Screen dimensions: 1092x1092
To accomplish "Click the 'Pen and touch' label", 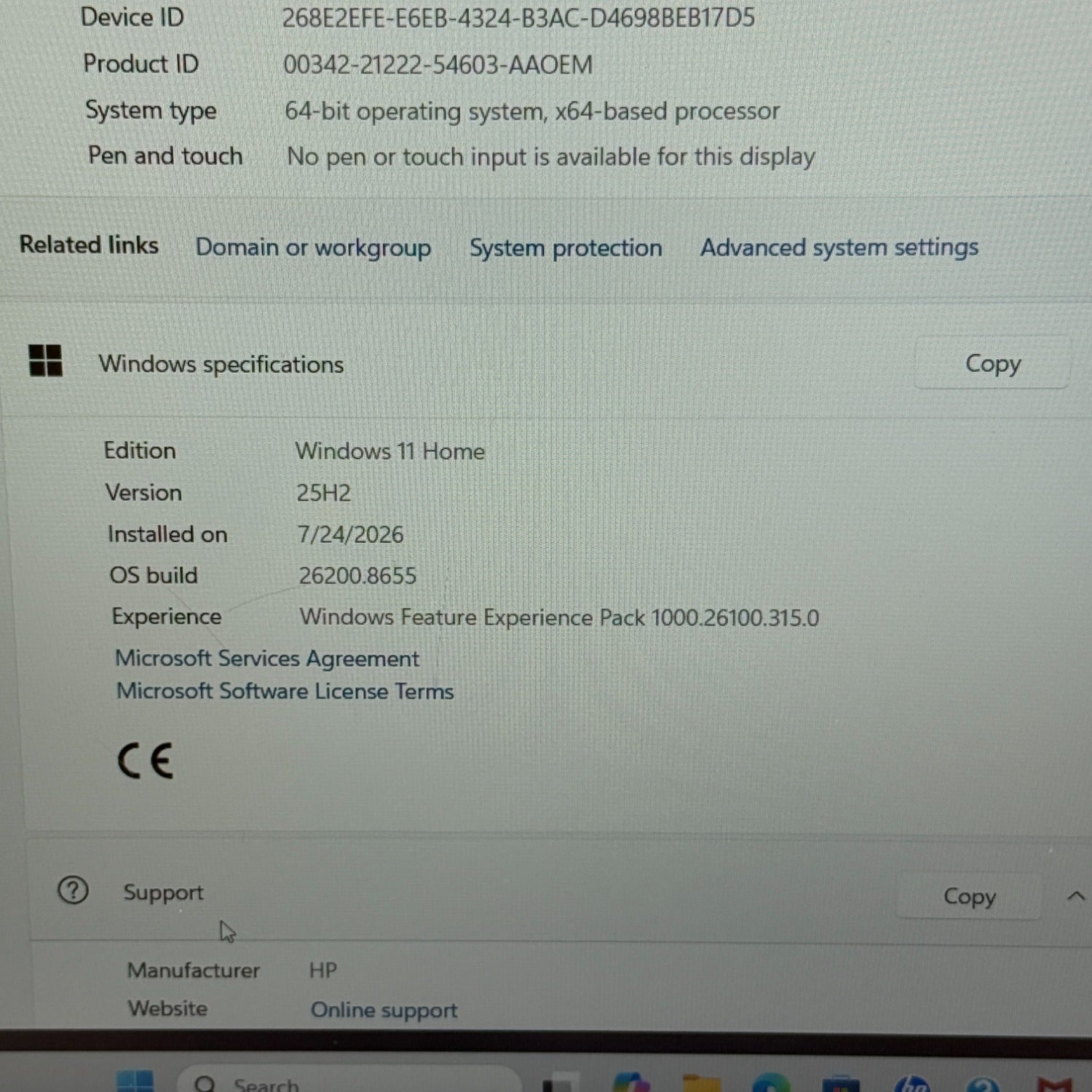I will tap(165, 156).
